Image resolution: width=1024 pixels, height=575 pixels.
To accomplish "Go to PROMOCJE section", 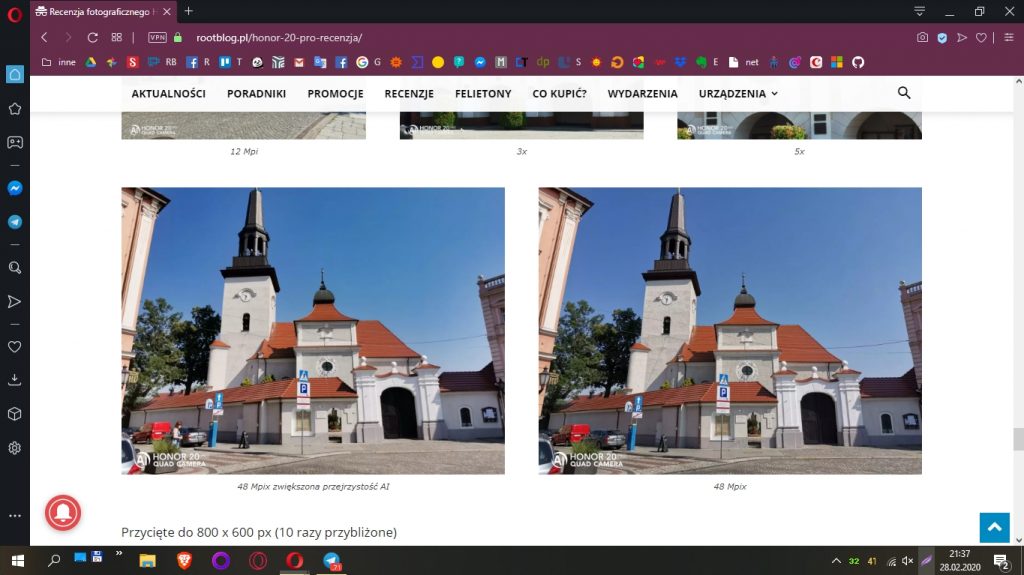I will click(336, 93).
